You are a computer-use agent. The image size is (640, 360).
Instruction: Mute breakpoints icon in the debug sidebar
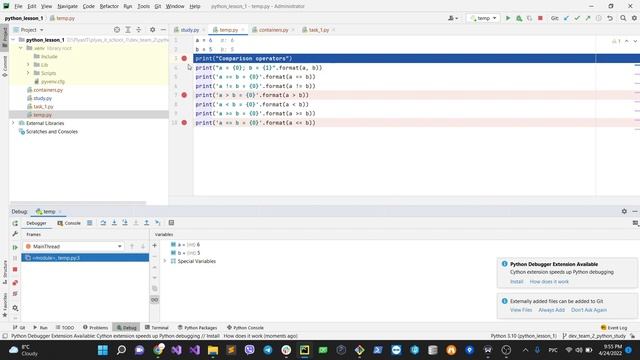[x=15, y=294]
